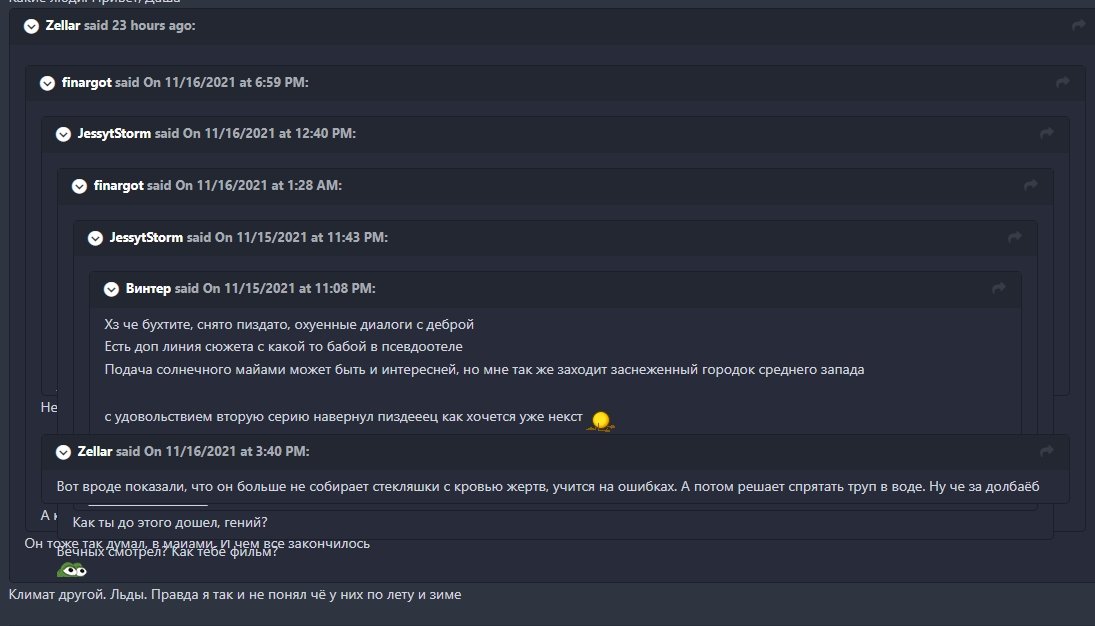
Task: Click share arrow on finargot's 1:28 AM quote
Action: pos(1030,186)
